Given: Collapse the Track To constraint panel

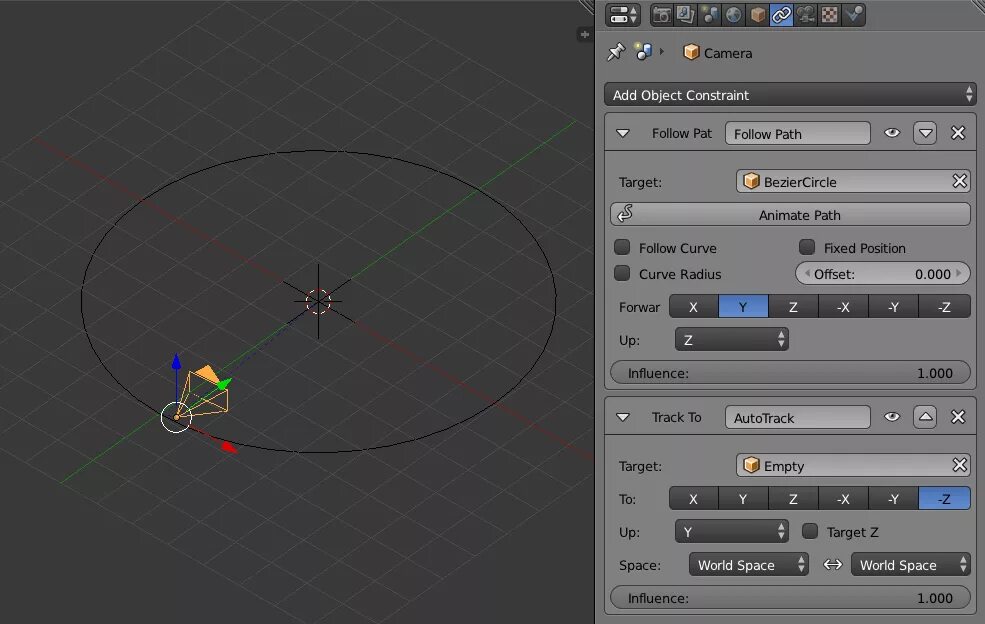Looking at the screenshot, I should [x=623, y=417].
